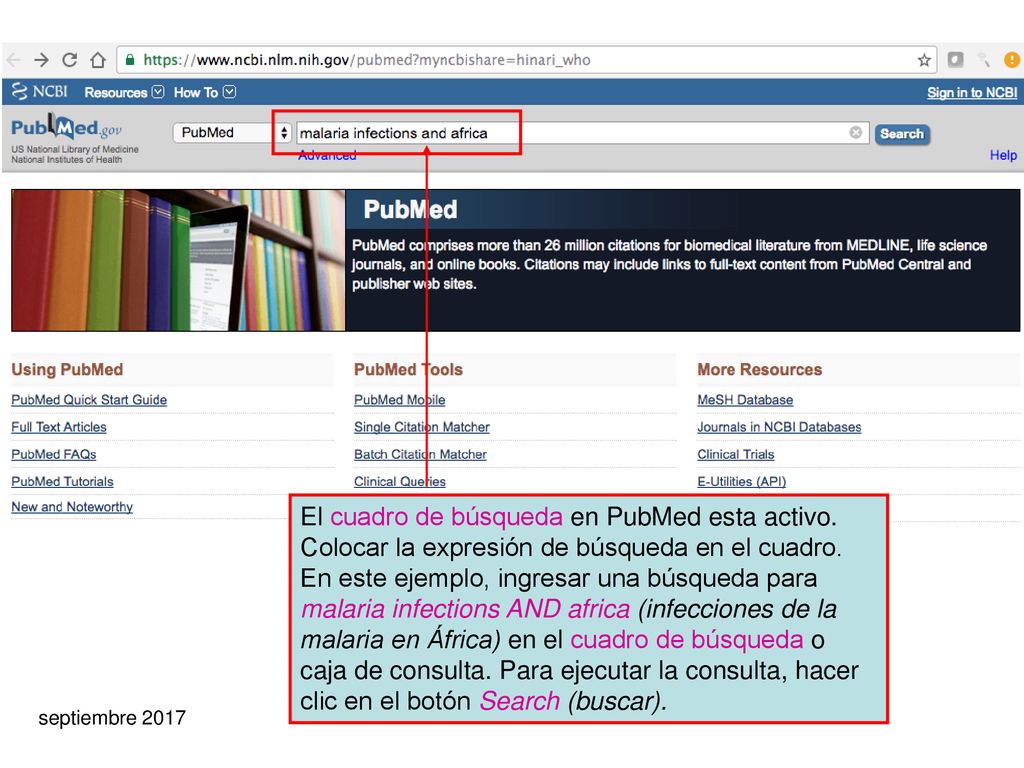Open PubMed Quick Start Guide

[89, 400]
